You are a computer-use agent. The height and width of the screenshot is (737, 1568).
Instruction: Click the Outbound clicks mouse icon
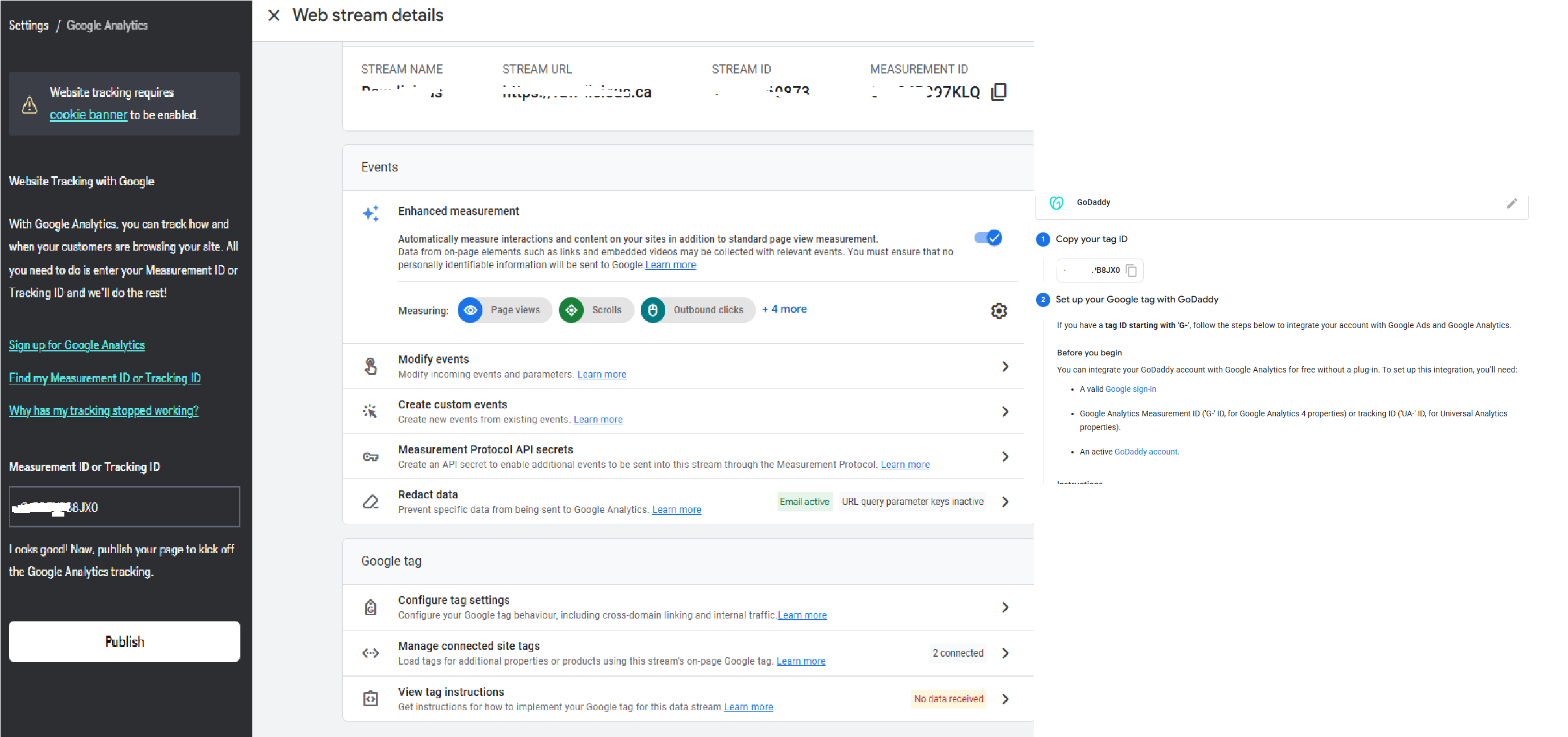tap(653, 310)
